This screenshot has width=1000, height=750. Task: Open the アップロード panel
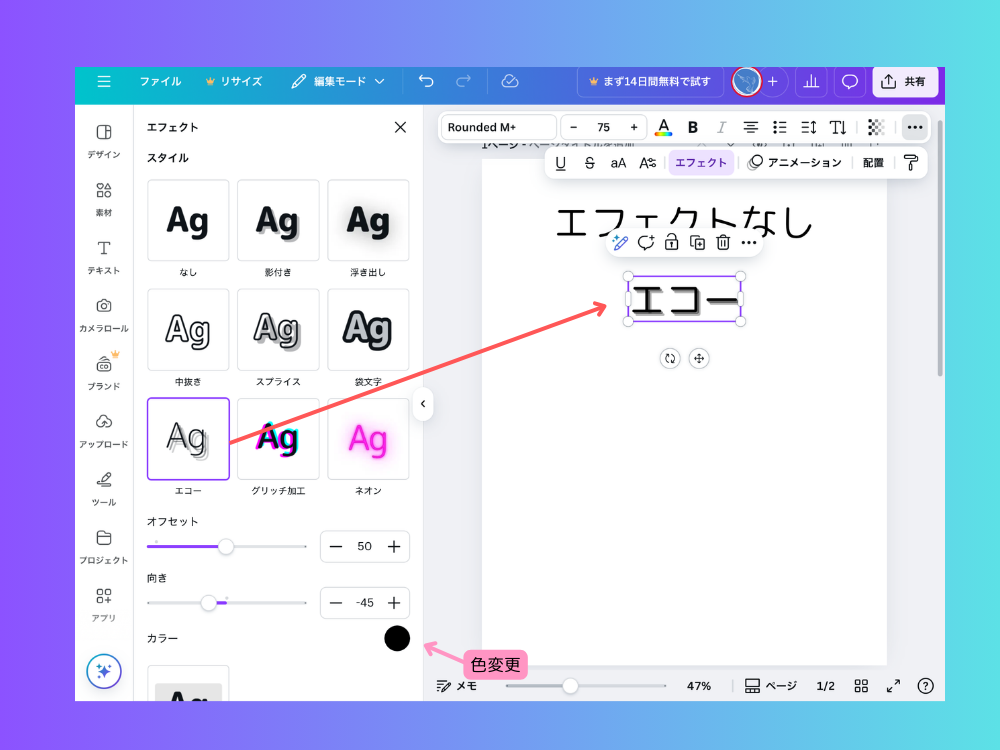pyautogui.click(x=104, y=430)
